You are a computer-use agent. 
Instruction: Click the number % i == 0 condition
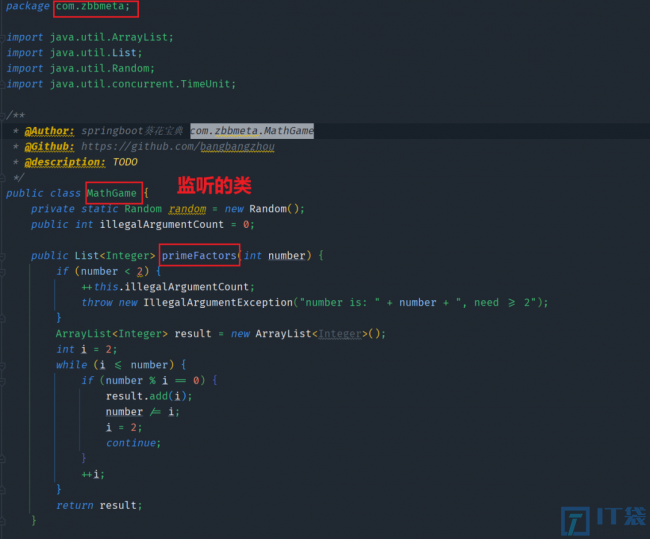pos(153,381)
